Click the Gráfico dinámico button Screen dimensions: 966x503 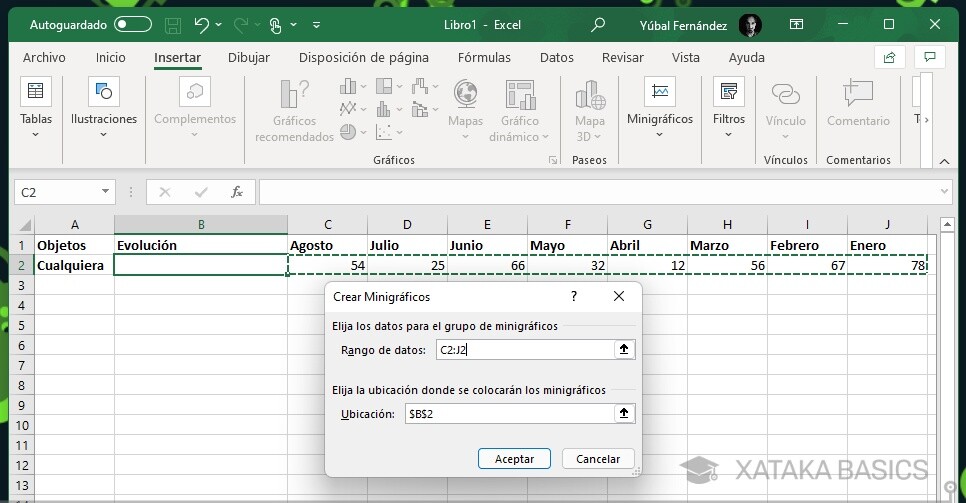tap(519, 111)
